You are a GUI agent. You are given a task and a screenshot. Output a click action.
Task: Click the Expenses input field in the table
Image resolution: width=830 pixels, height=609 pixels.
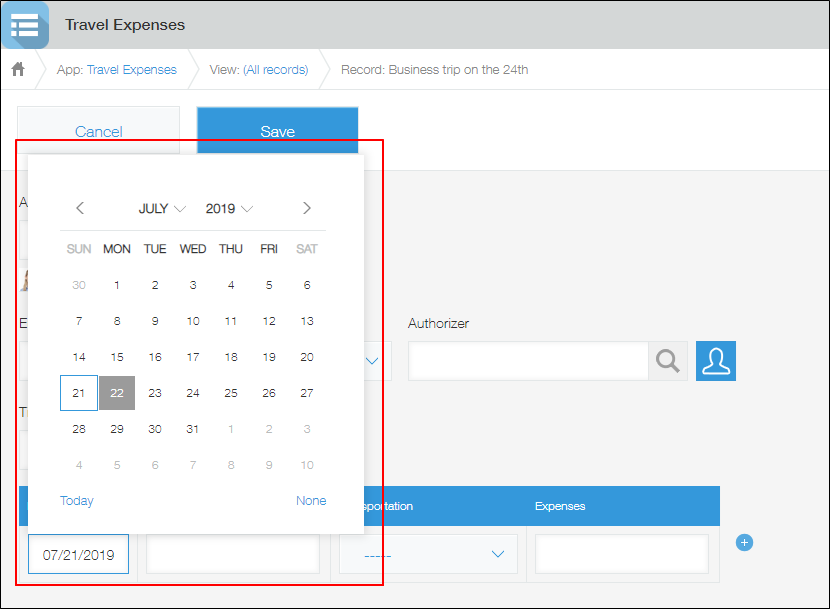pos(621,553)
